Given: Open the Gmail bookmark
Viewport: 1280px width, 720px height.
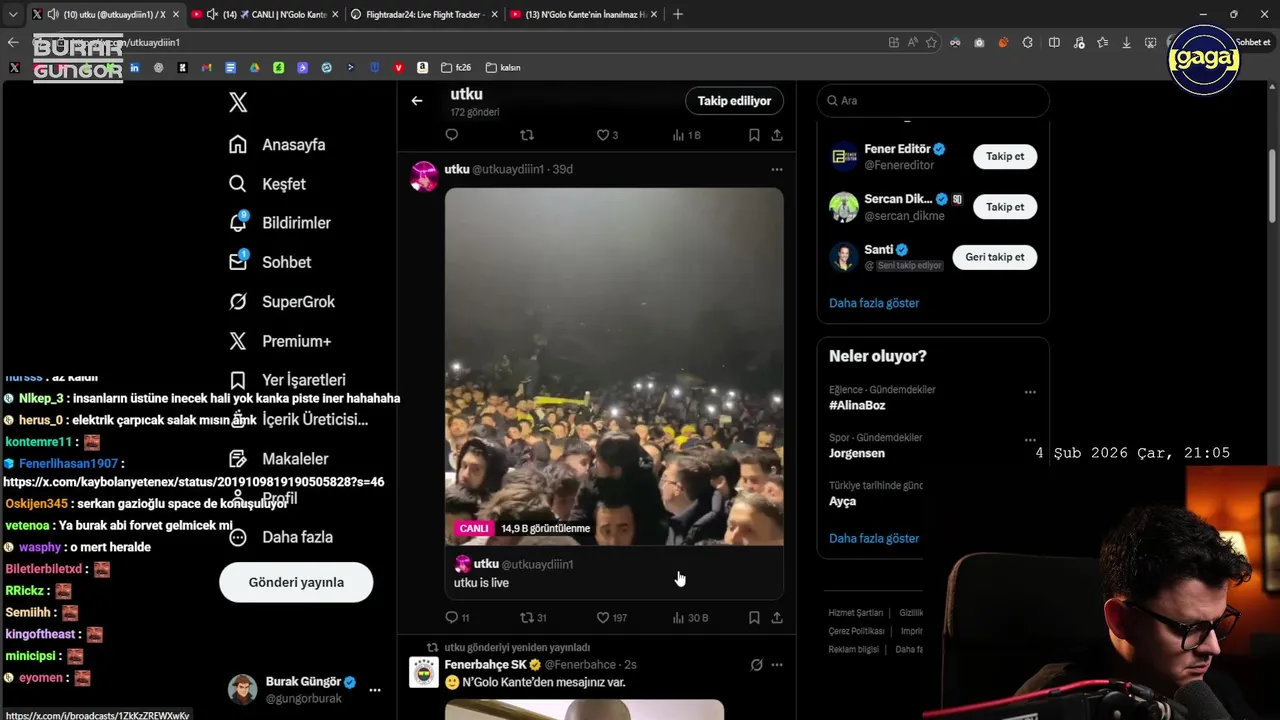Looking at the screenshot, I should coord(206,68).
